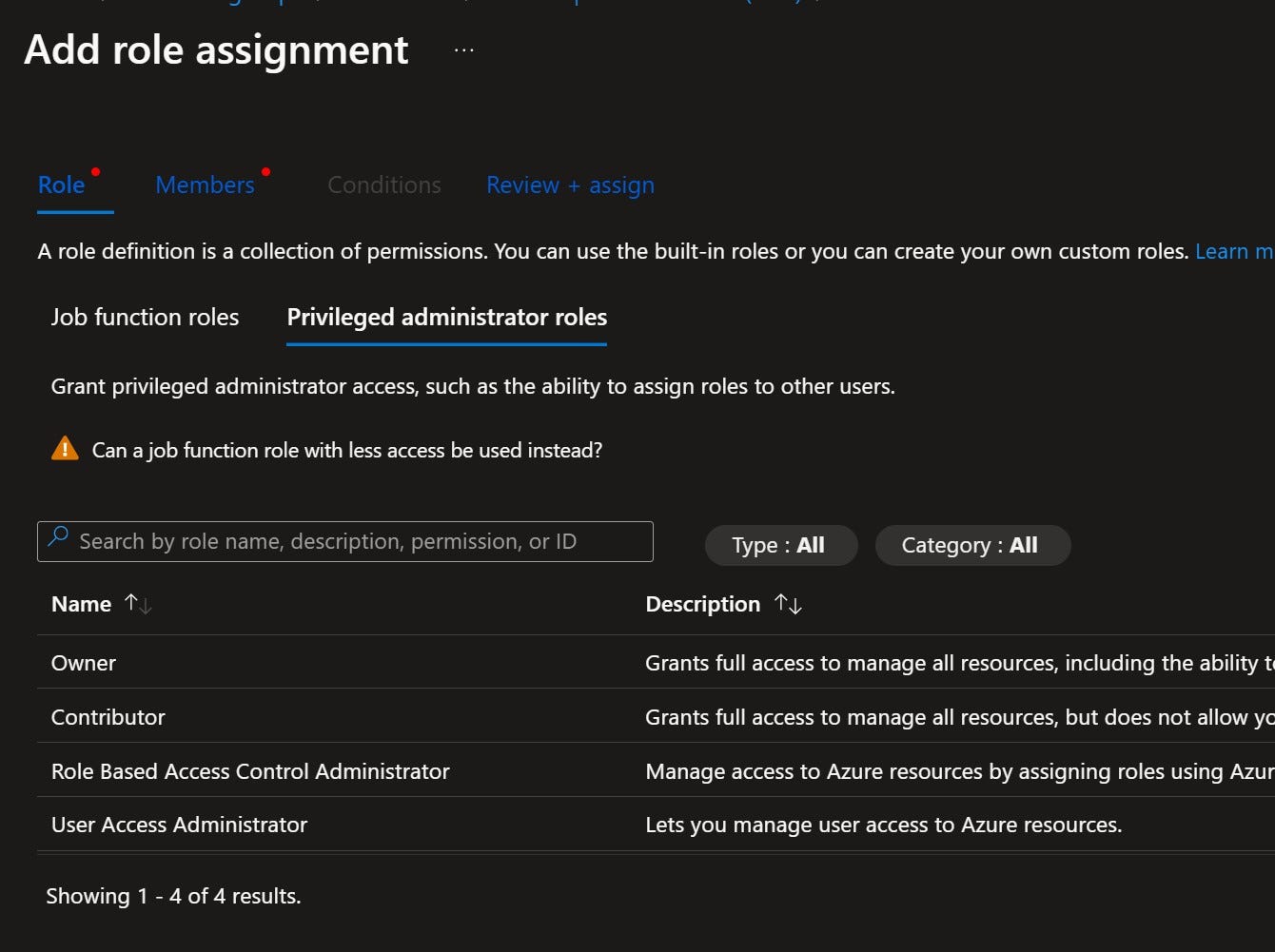Open the ellipsis menu beside Add role assignment
The height and width of the screenshot is (952, 1275).
pyautogui.click(x=463, y=50)
